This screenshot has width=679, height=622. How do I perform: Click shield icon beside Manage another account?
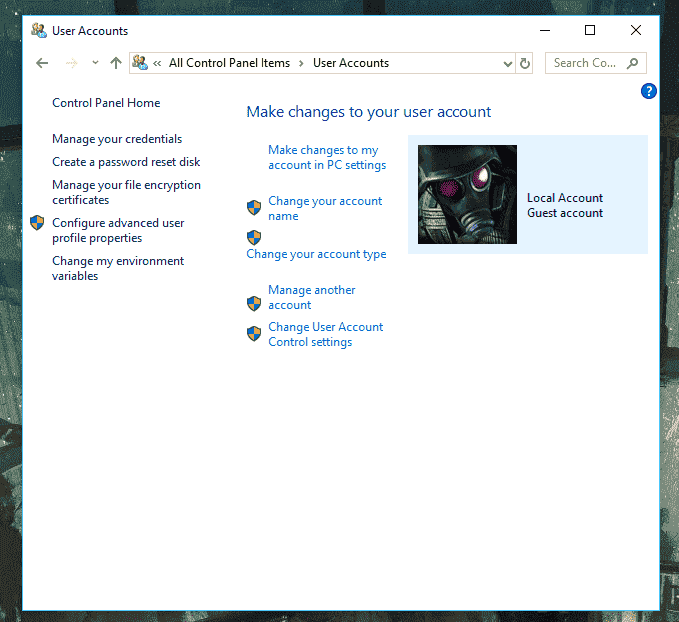click(254, 304)
